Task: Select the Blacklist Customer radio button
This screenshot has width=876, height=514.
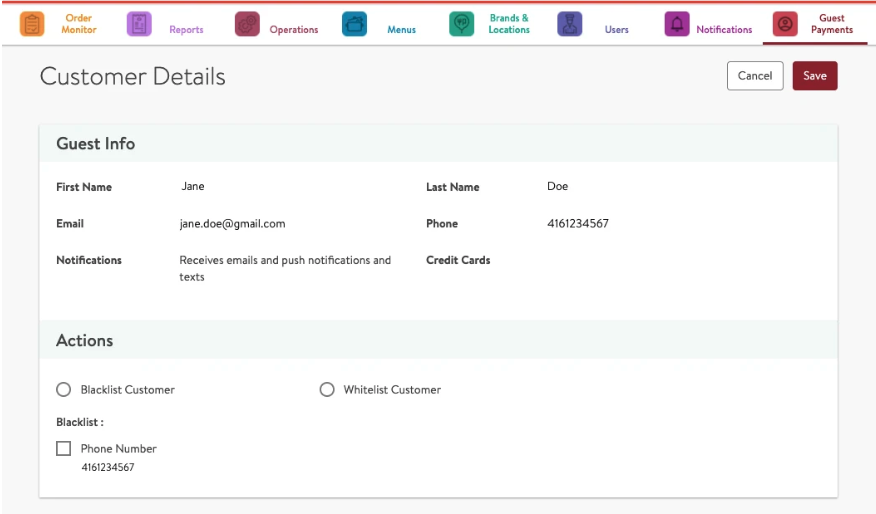Action: [64, 389]
